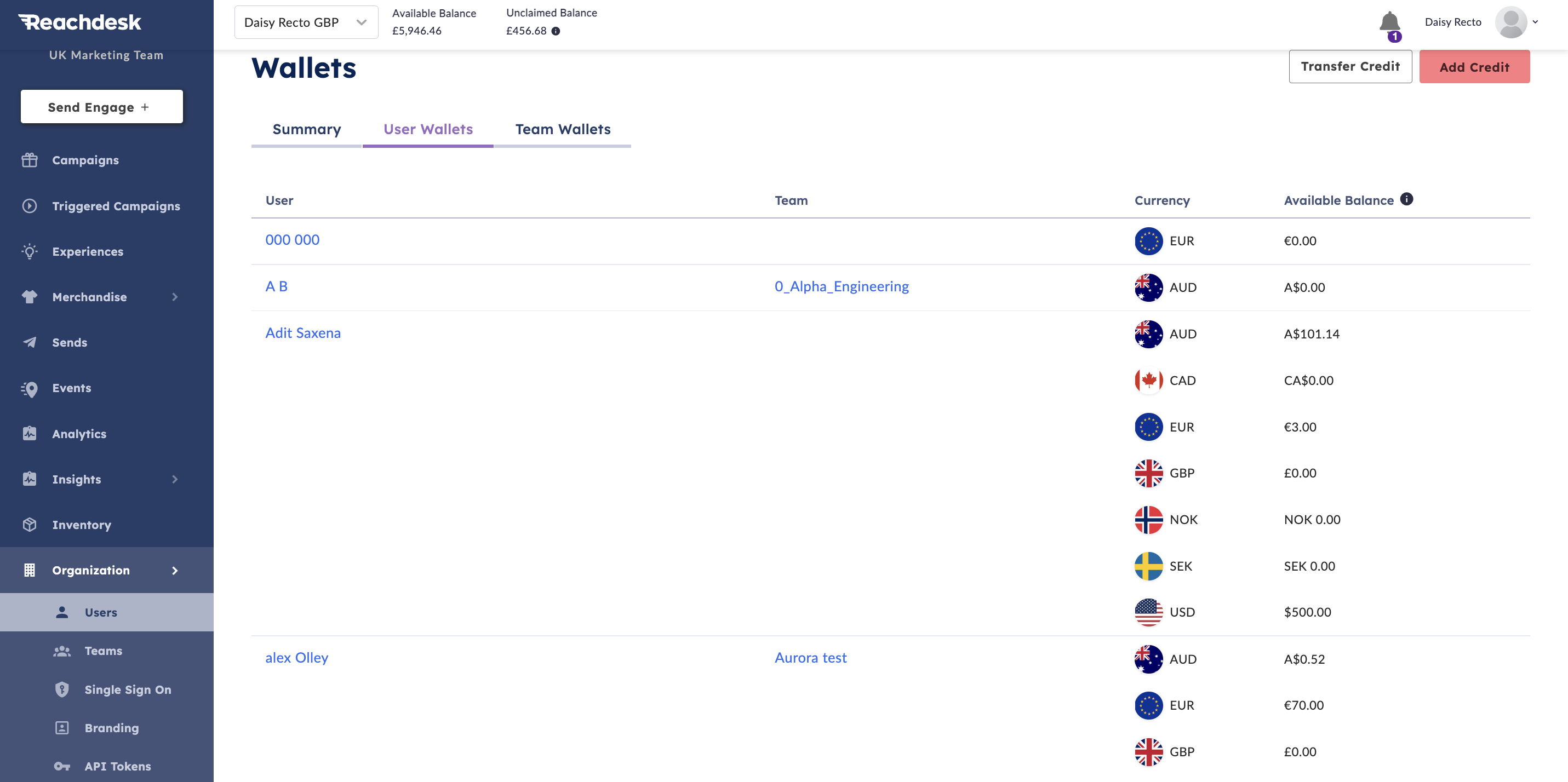The image size is (1568, 782).
Task: Collapse the Organization submenu chevron
Action: pyautogui.click(x=175, y=570)
